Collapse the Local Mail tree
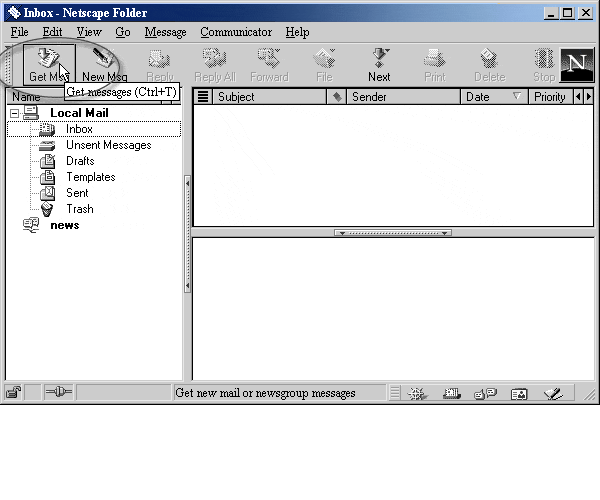 (14, 113)
